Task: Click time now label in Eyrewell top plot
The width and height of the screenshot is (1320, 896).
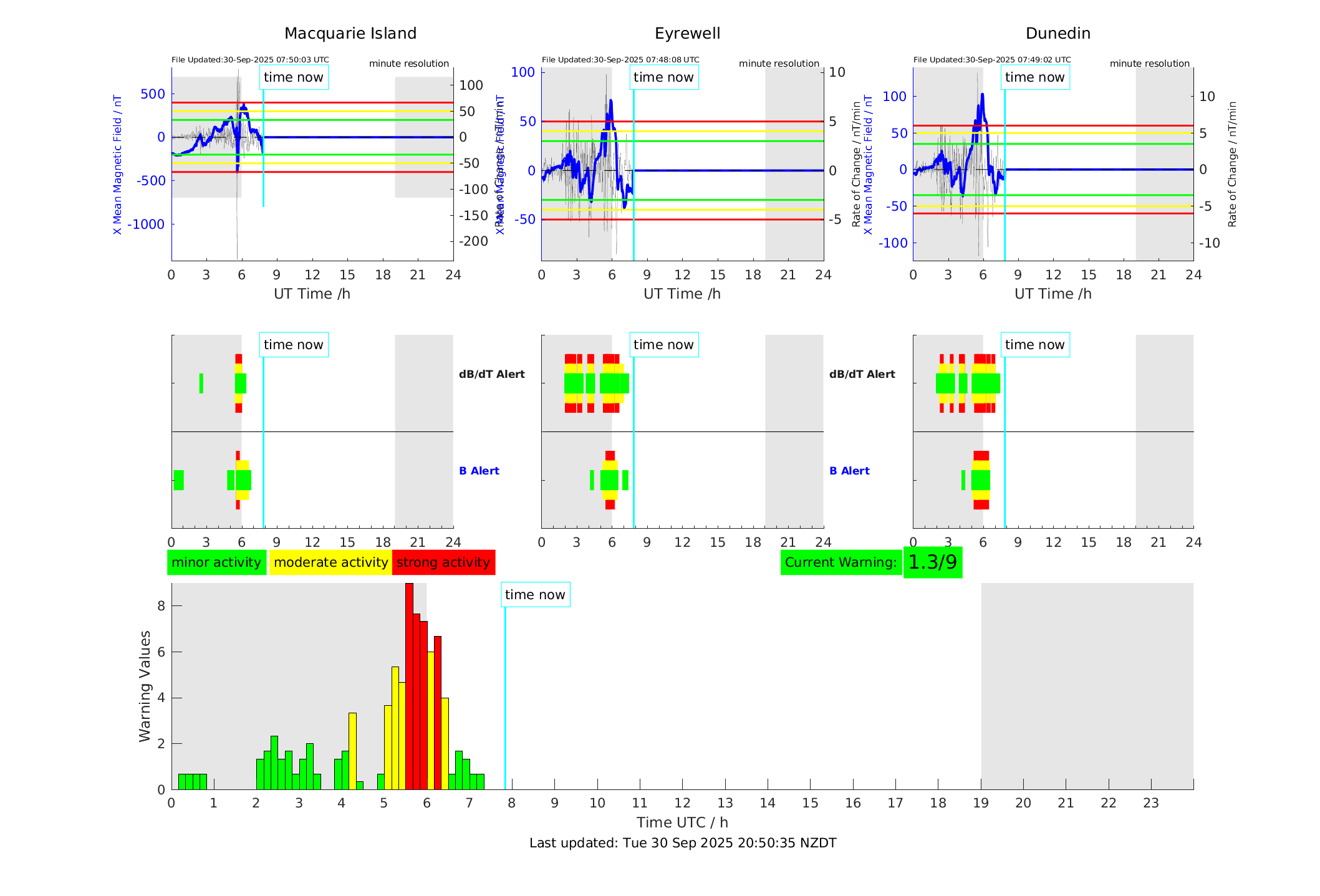Action: coord(663,77)
